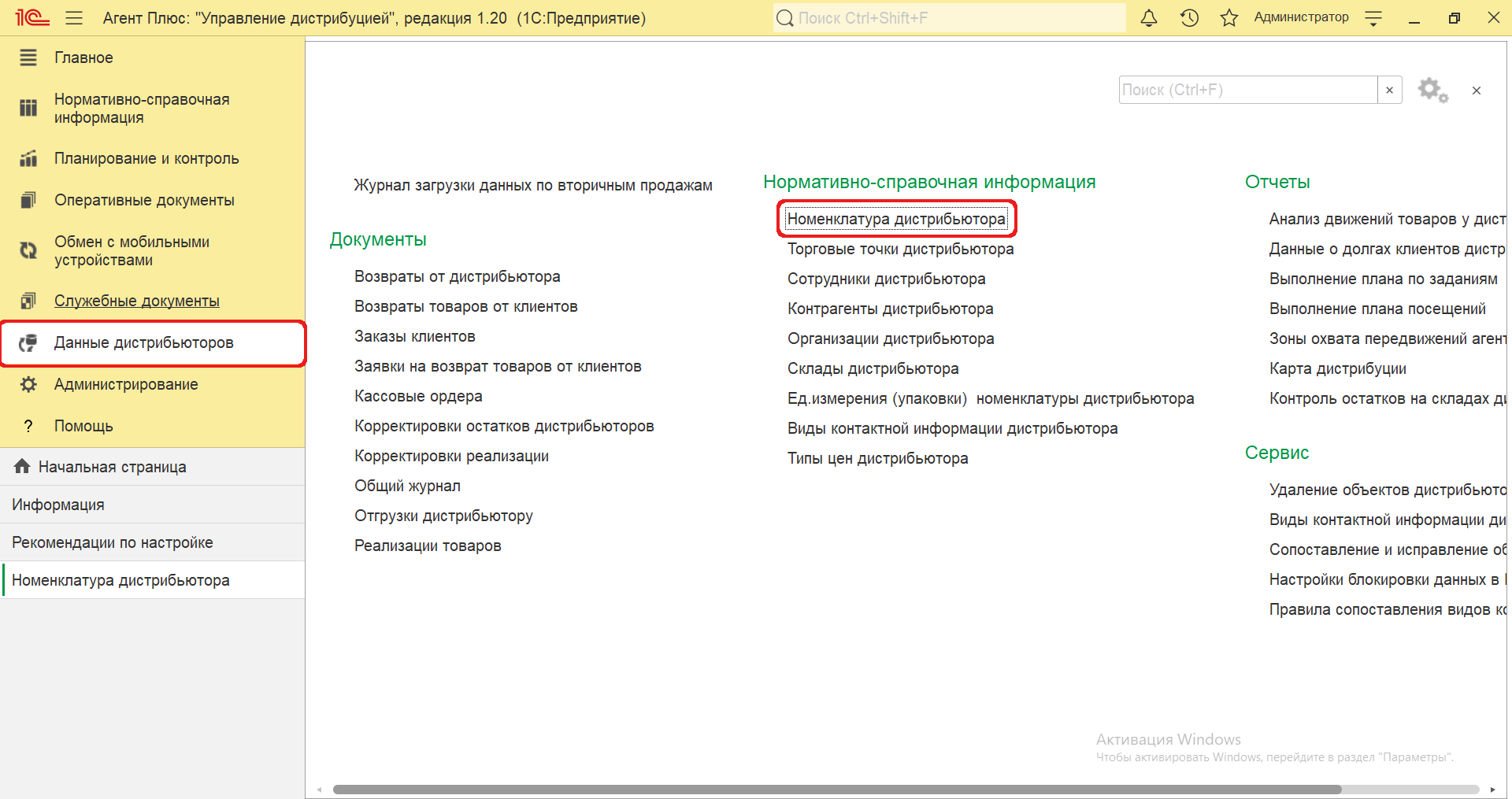1512x799 pixels.
Task: Open Сотрудники дистрибьютора
Action: tap(886, 279)
